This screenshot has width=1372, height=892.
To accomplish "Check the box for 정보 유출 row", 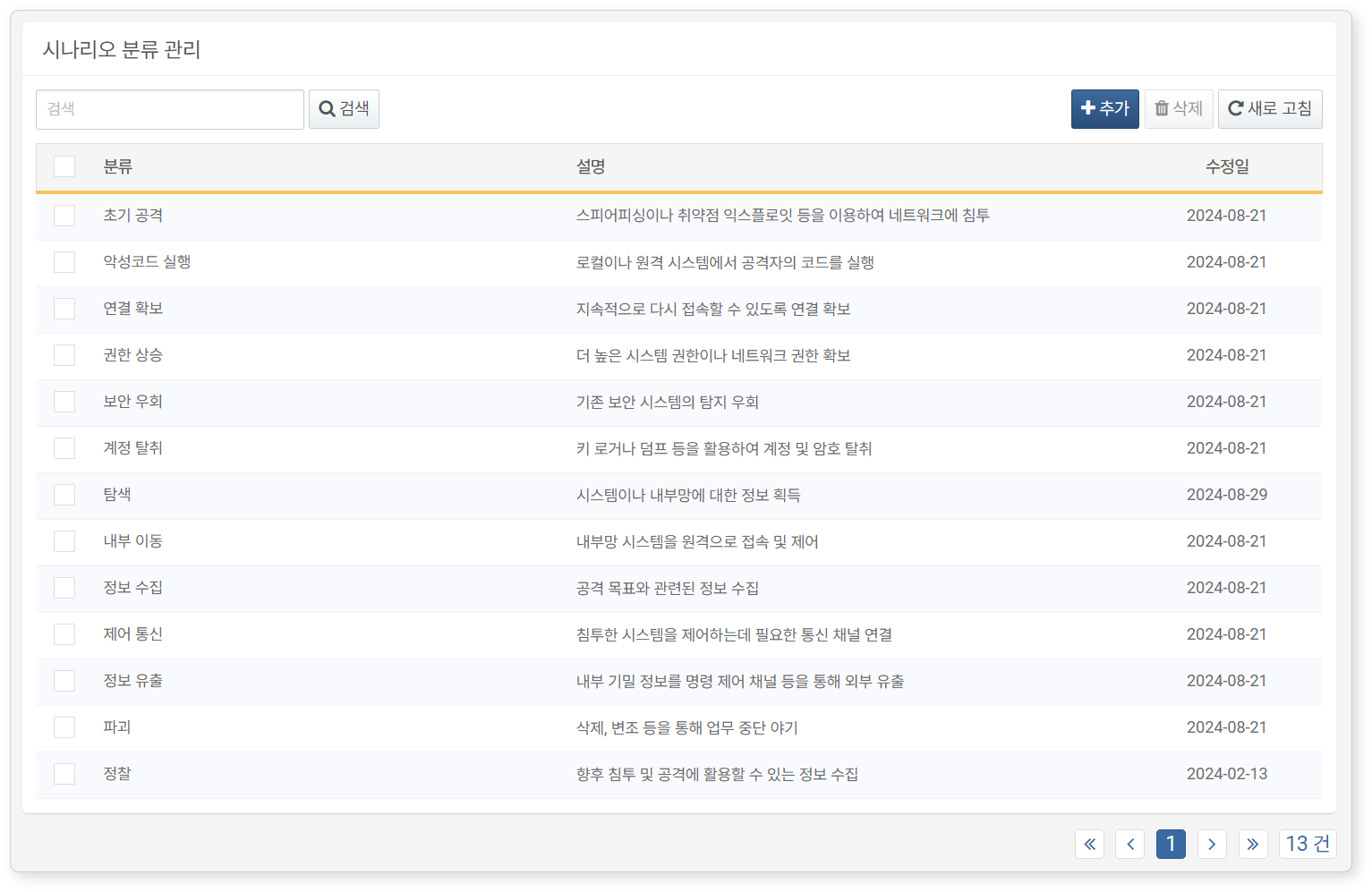I will click(64, 681).
